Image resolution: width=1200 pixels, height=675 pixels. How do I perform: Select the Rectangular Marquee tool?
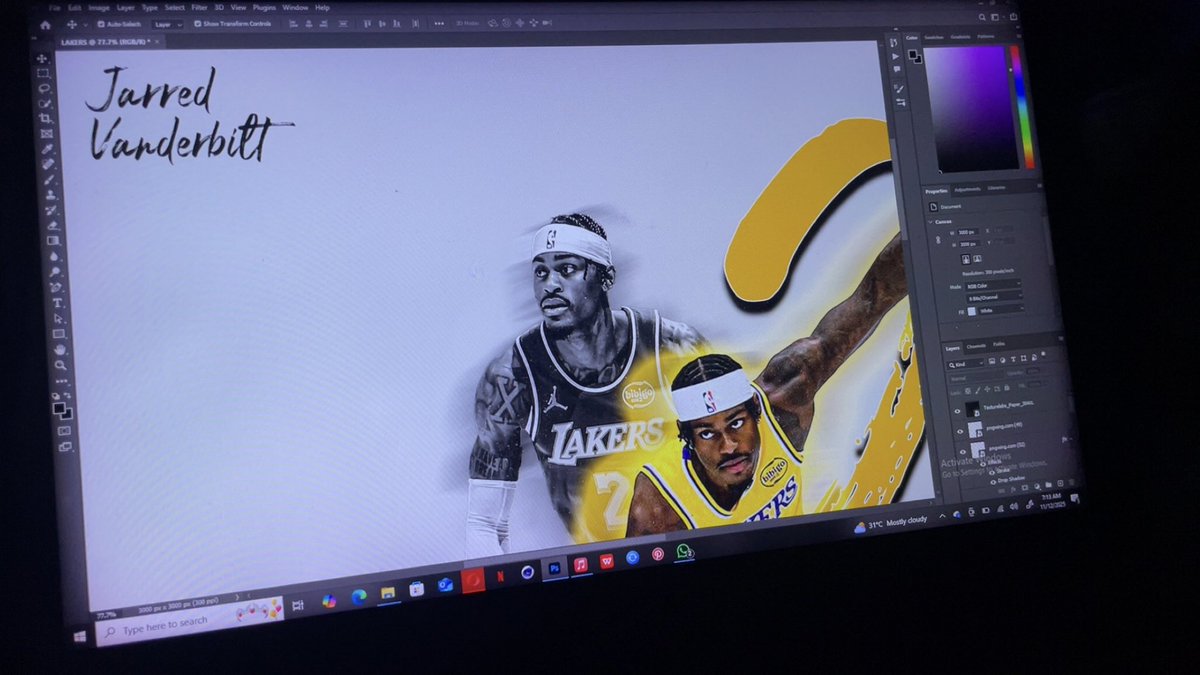(x=43, y=73)
